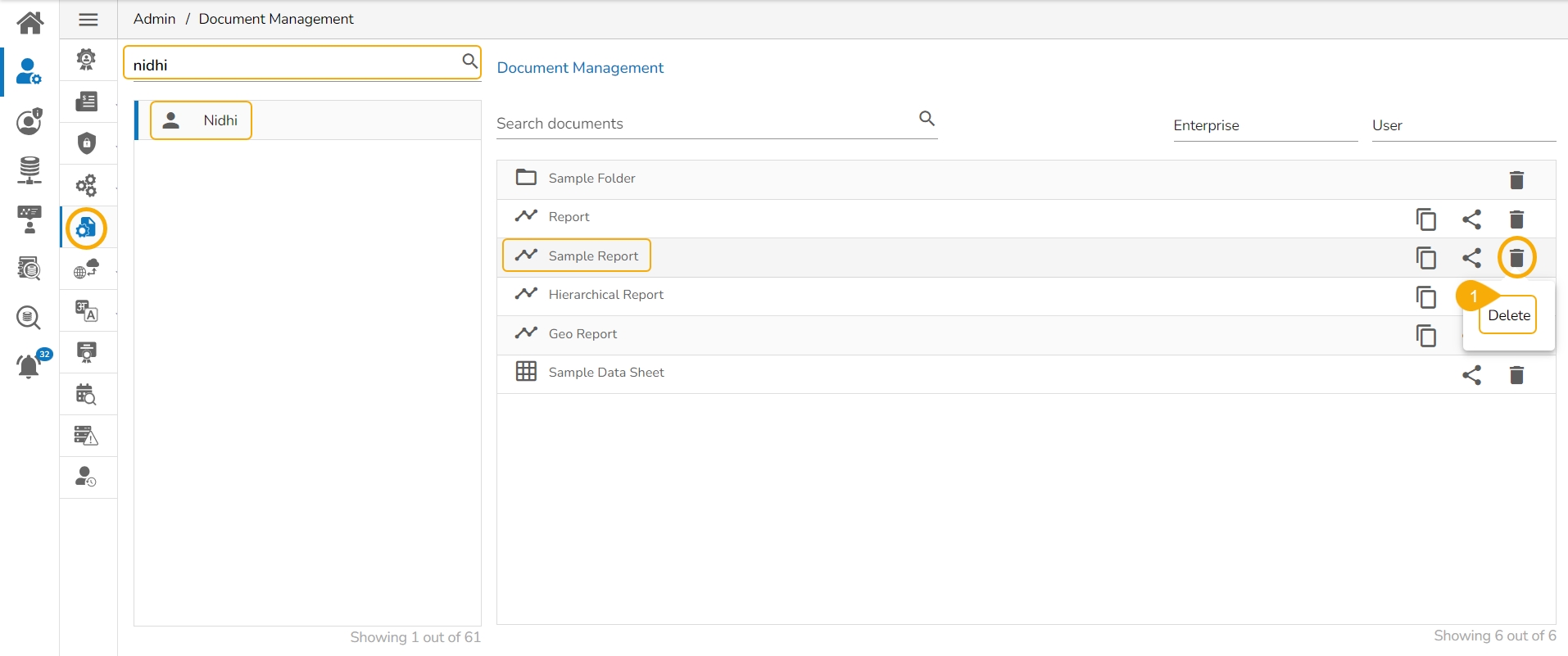Image resolution: width=1568 pixels, height=656 pixels.
Task: Share the Sample Data Sheet
Action: point(1471,375)
